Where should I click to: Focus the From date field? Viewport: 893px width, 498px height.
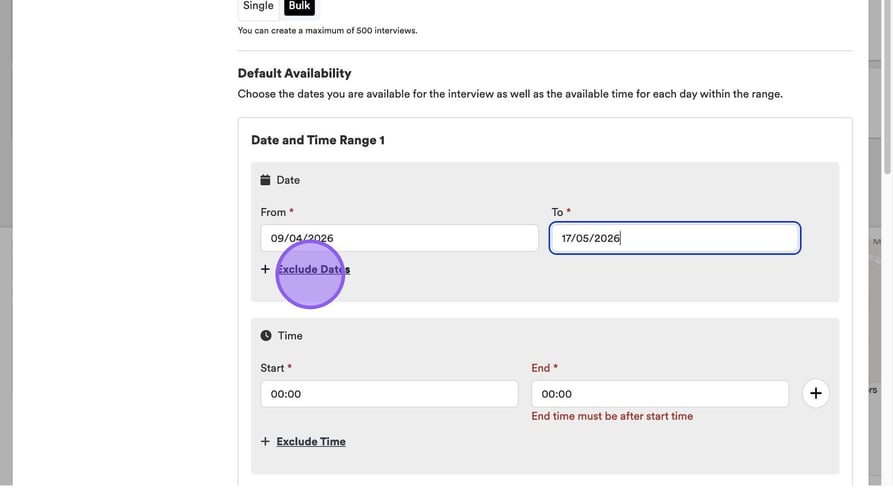[399, 238]
